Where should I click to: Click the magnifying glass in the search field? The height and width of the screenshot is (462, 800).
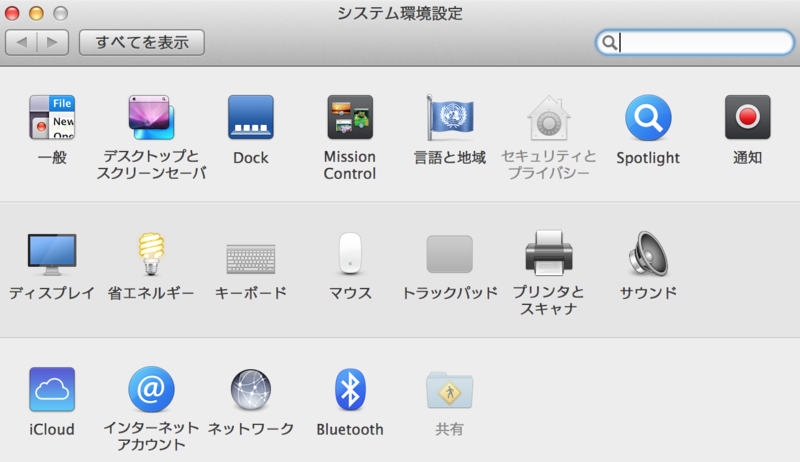tap(609, 42)
